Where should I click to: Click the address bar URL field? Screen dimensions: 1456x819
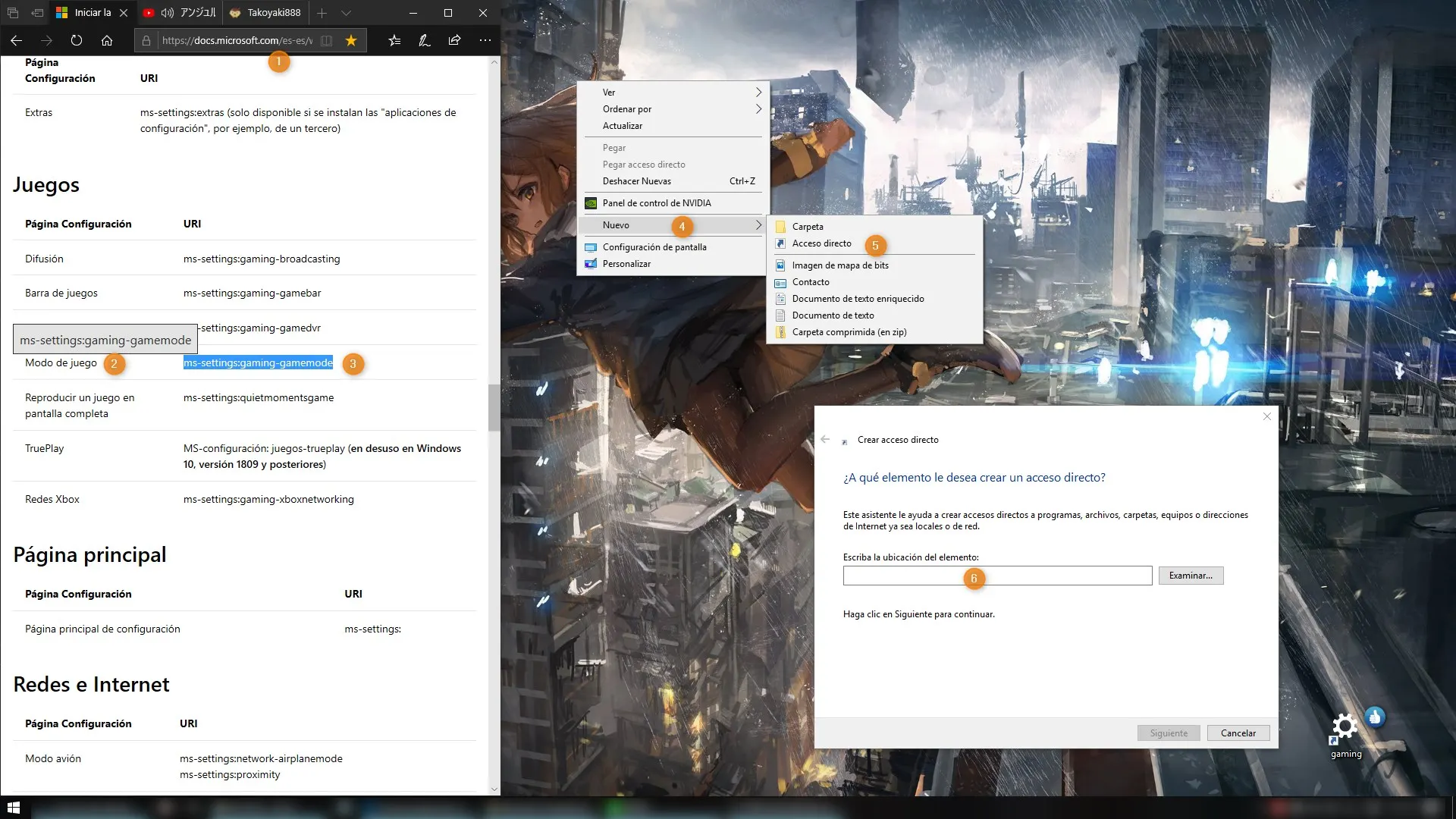tap(237, 40)
